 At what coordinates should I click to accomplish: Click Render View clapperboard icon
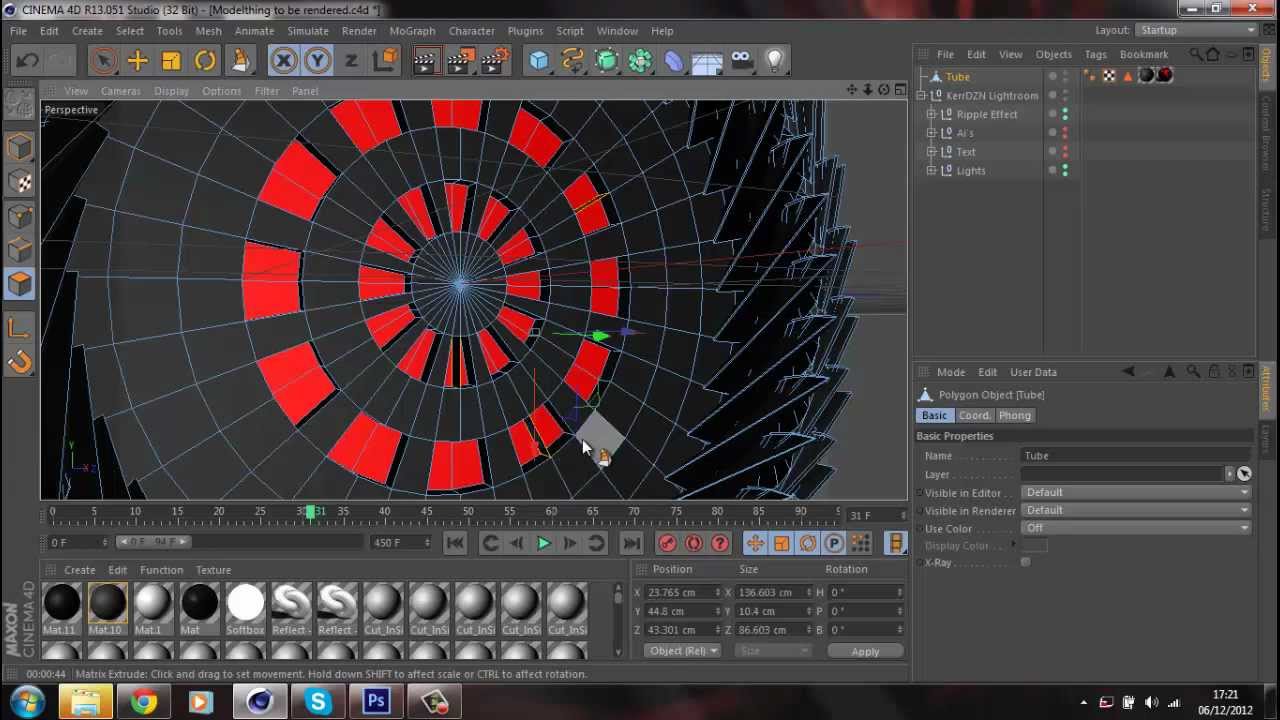point(427,61)
